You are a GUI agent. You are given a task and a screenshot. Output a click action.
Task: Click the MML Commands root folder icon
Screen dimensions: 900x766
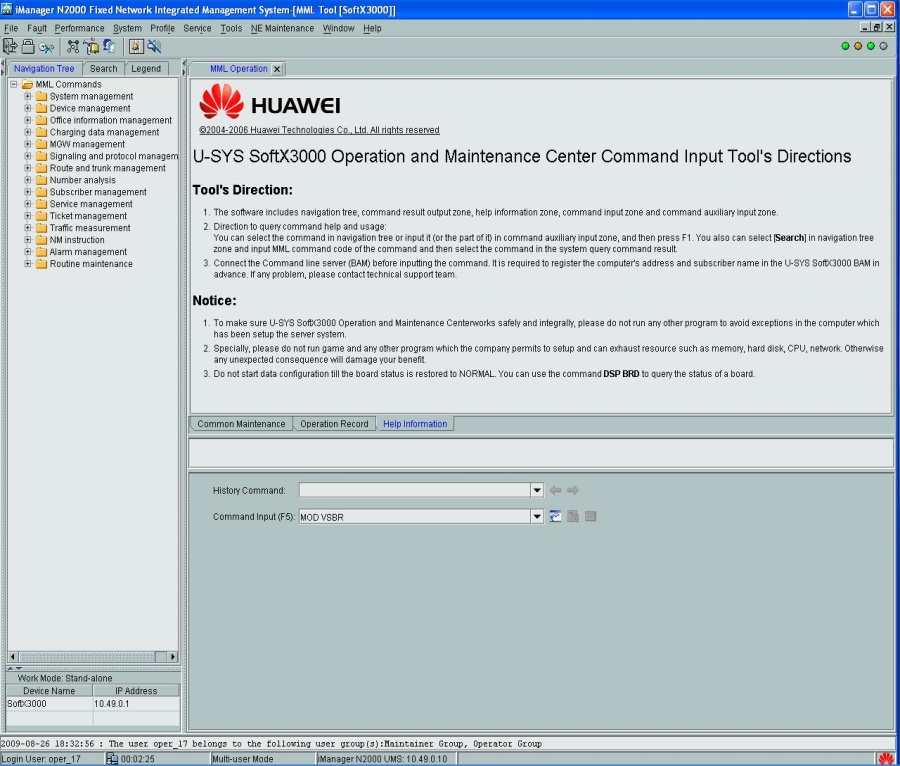click(28, 84)
